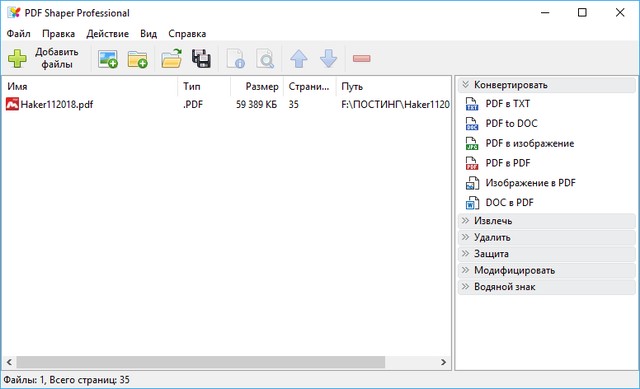The image size is (640, 389).
Task: Choose PDF в TXT conversion link
Action: pyautogui.click(x=507, y=104)
